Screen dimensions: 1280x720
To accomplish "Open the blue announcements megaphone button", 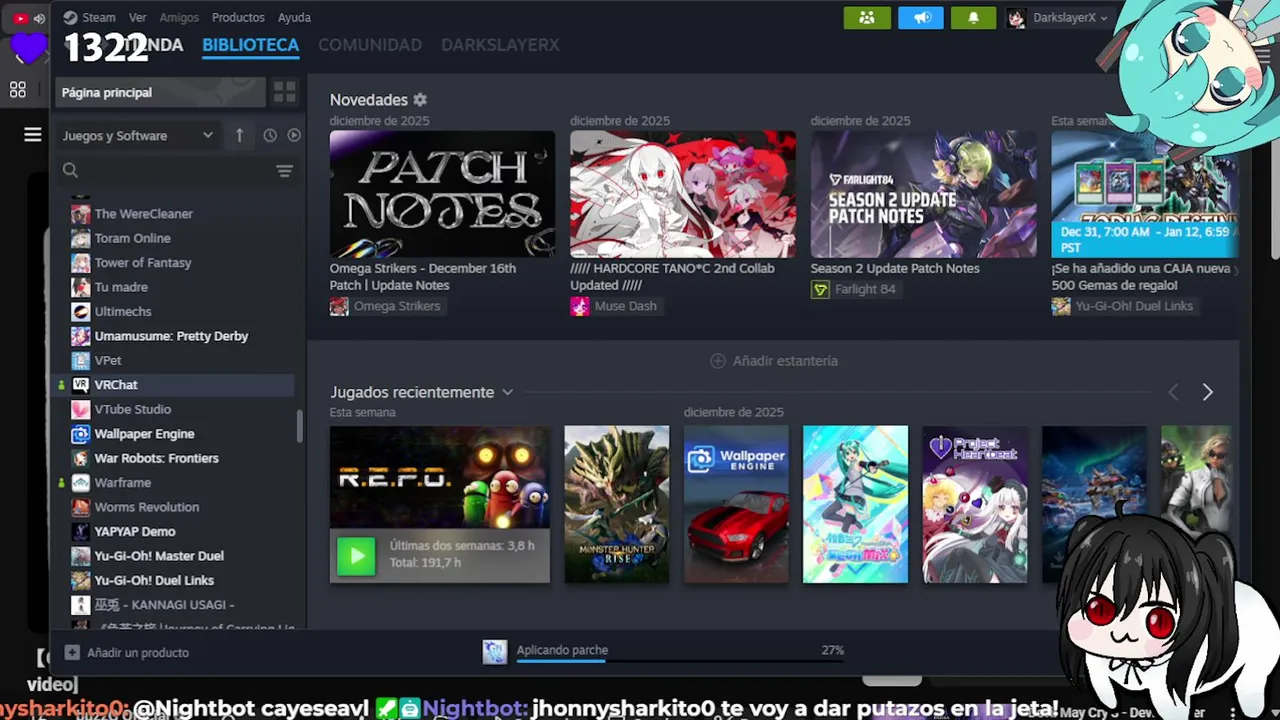I will pos(921,18).
